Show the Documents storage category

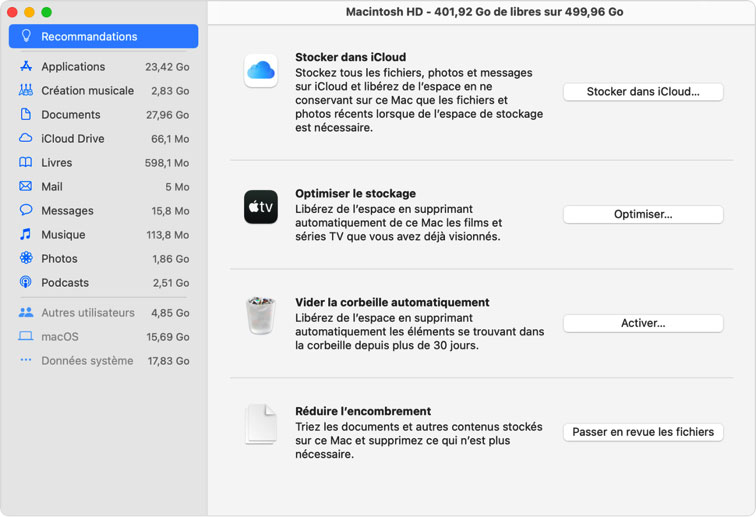coord(103,115)
